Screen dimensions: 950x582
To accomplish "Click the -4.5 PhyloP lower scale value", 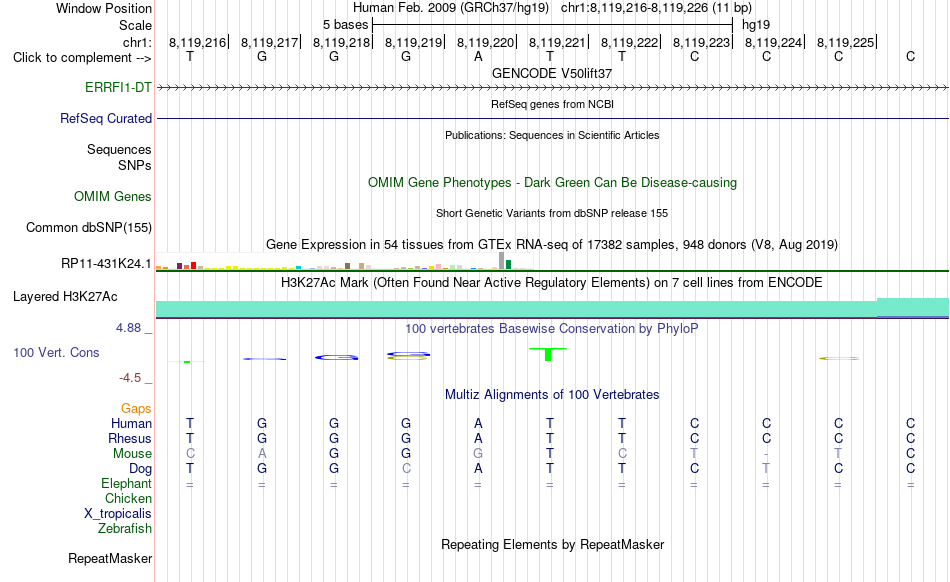I will click(130, 378).
